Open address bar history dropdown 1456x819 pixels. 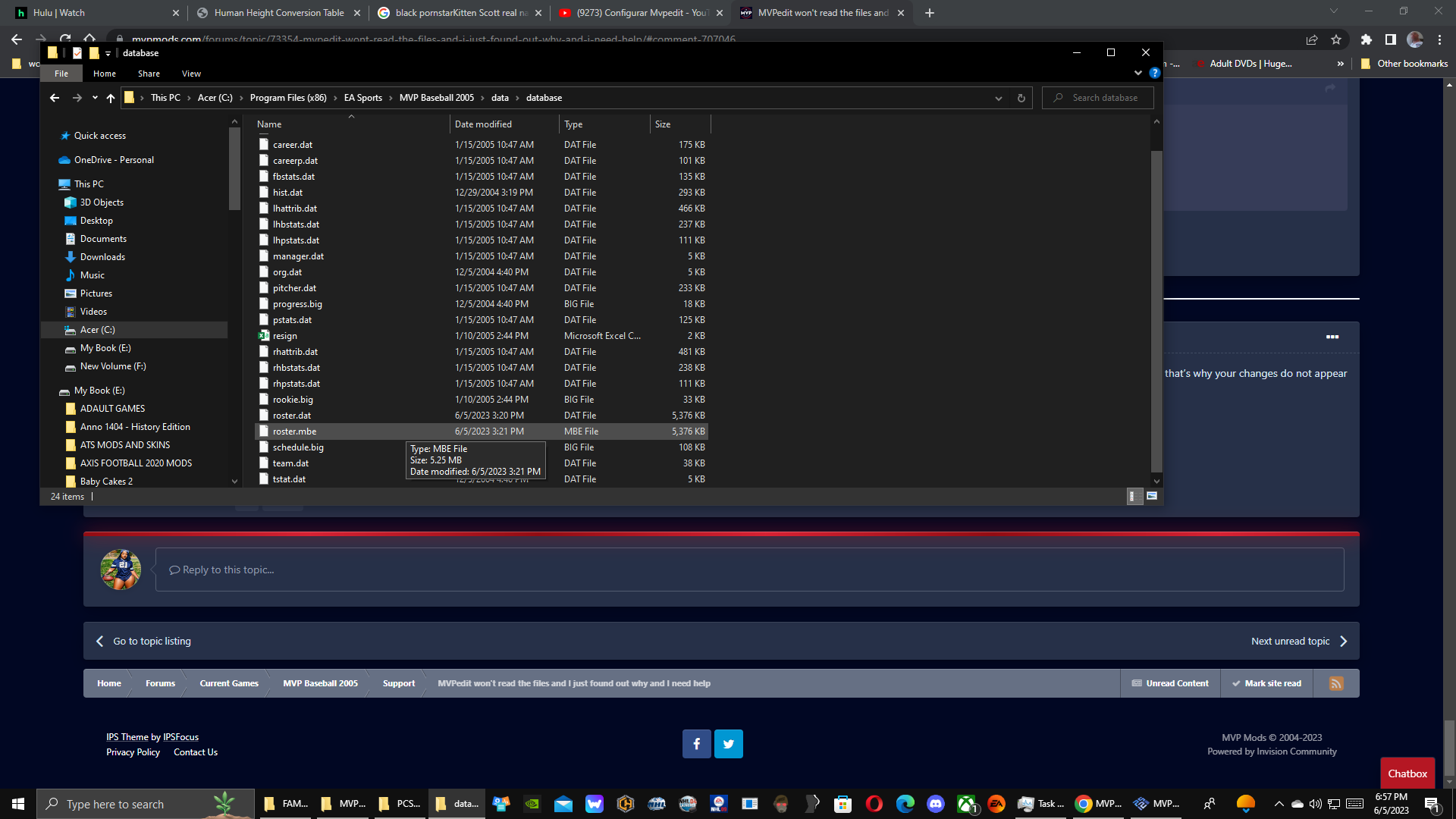pyautogui.click(x=999, y=98)
